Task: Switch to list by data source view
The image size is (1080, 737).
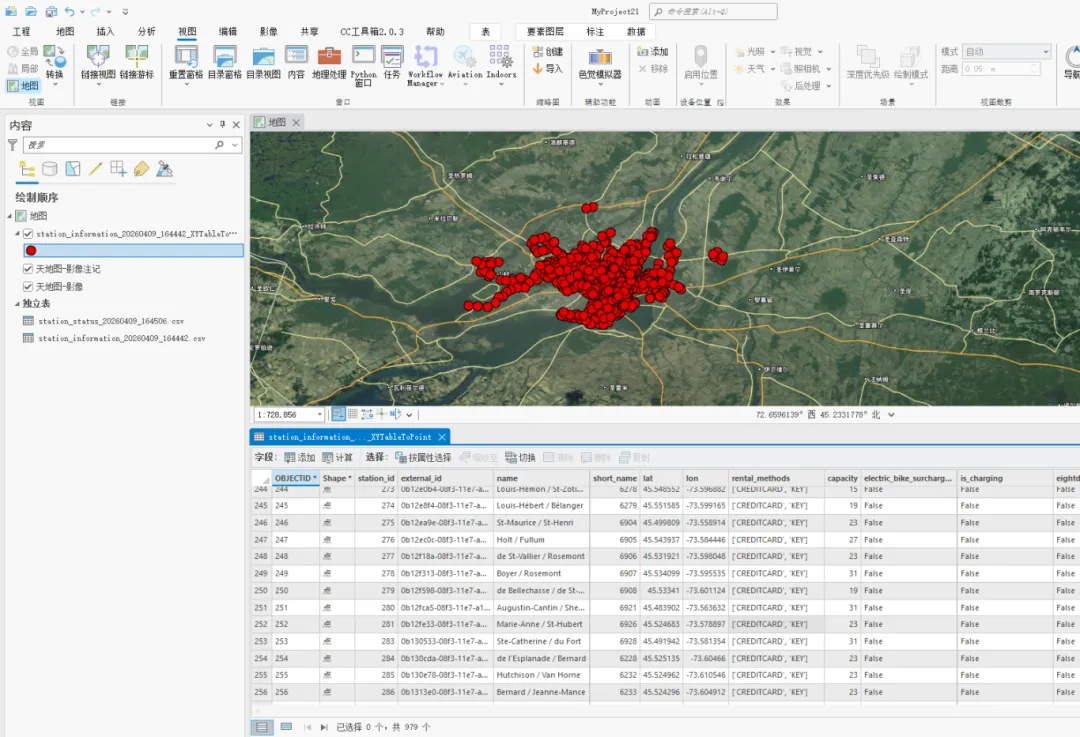Action: coord(50,169)
